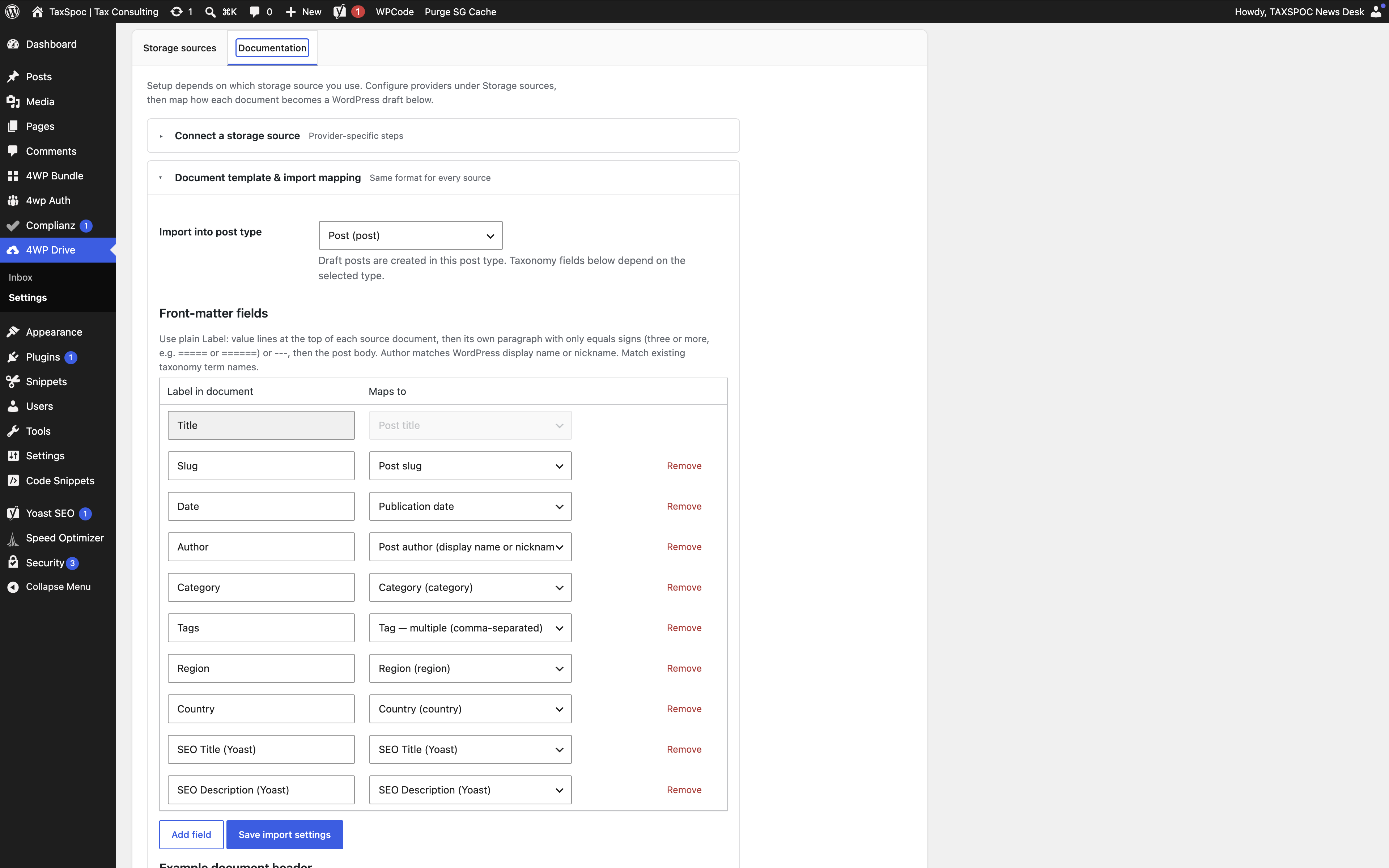Collapse Document template & import mapping section

pos(443,178)
